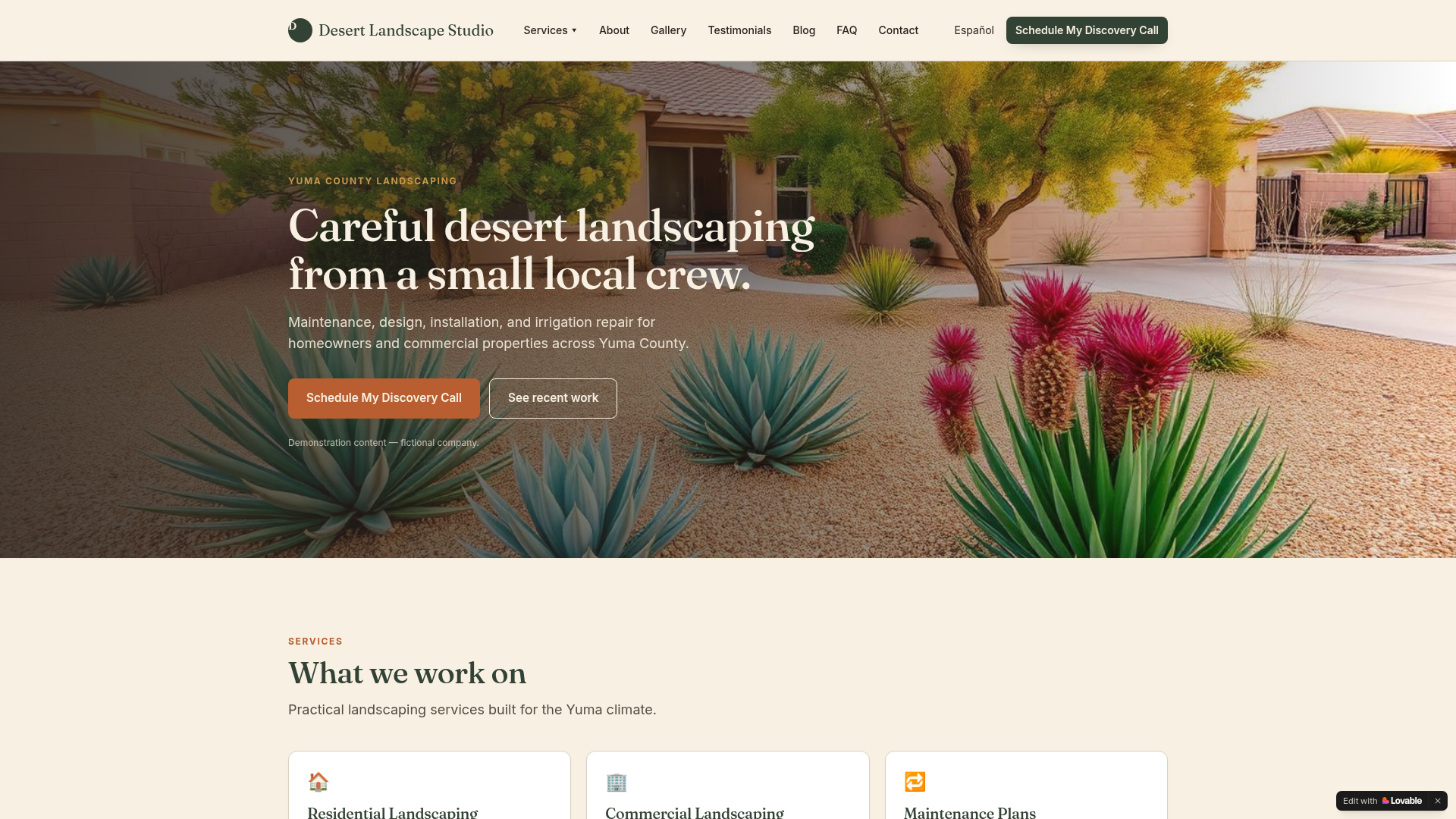Click the demonstration content disclaimer text
Image resolution: width=1456 pixels, height=819 pixels.
tap(384, 443)
